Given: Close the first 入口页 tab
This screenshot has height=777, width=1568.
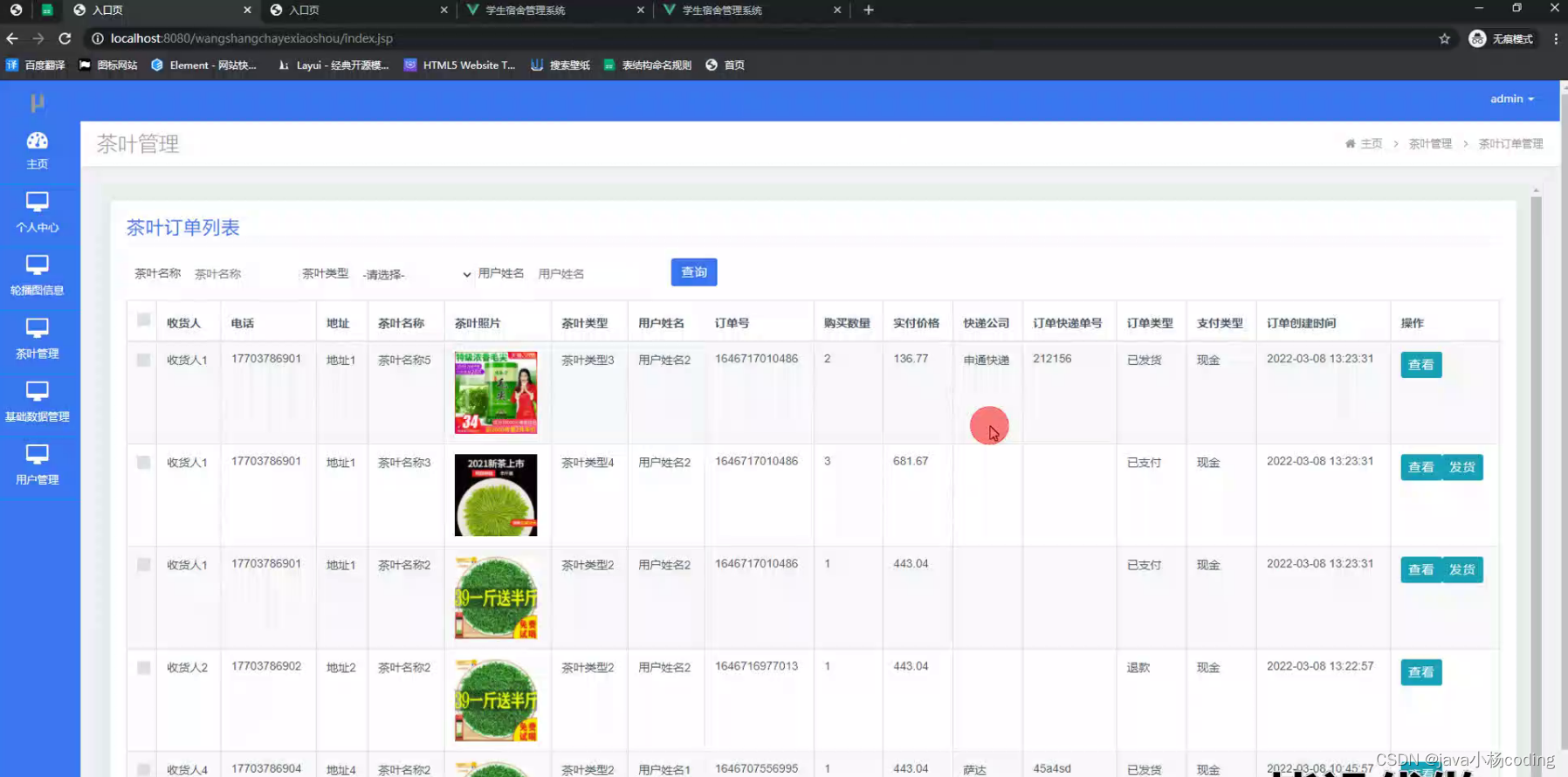Looking at the screenshot, I should [x=247, y=10].
